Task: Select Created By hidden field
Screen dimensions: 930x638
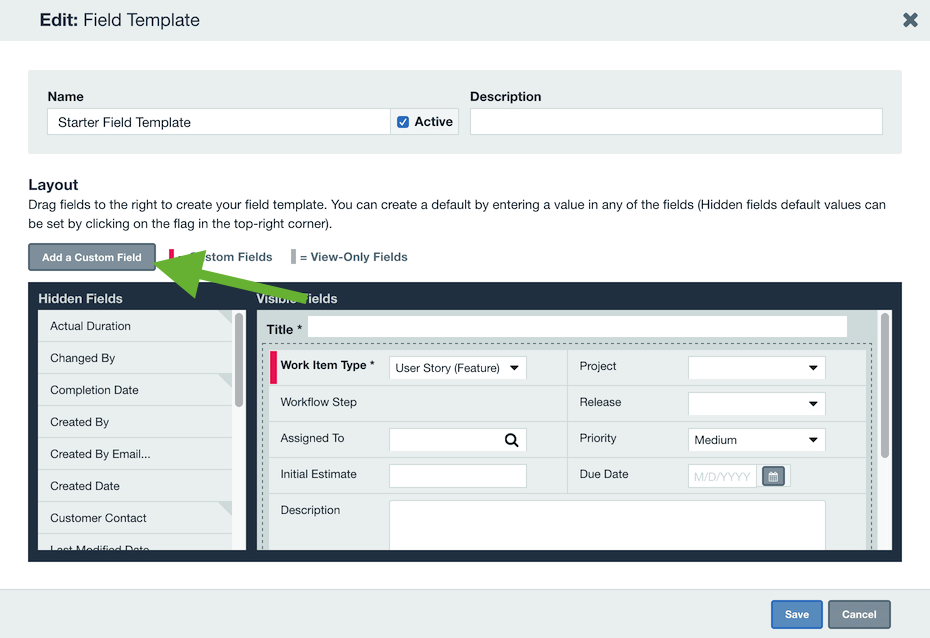Action: tap(135, 422)
